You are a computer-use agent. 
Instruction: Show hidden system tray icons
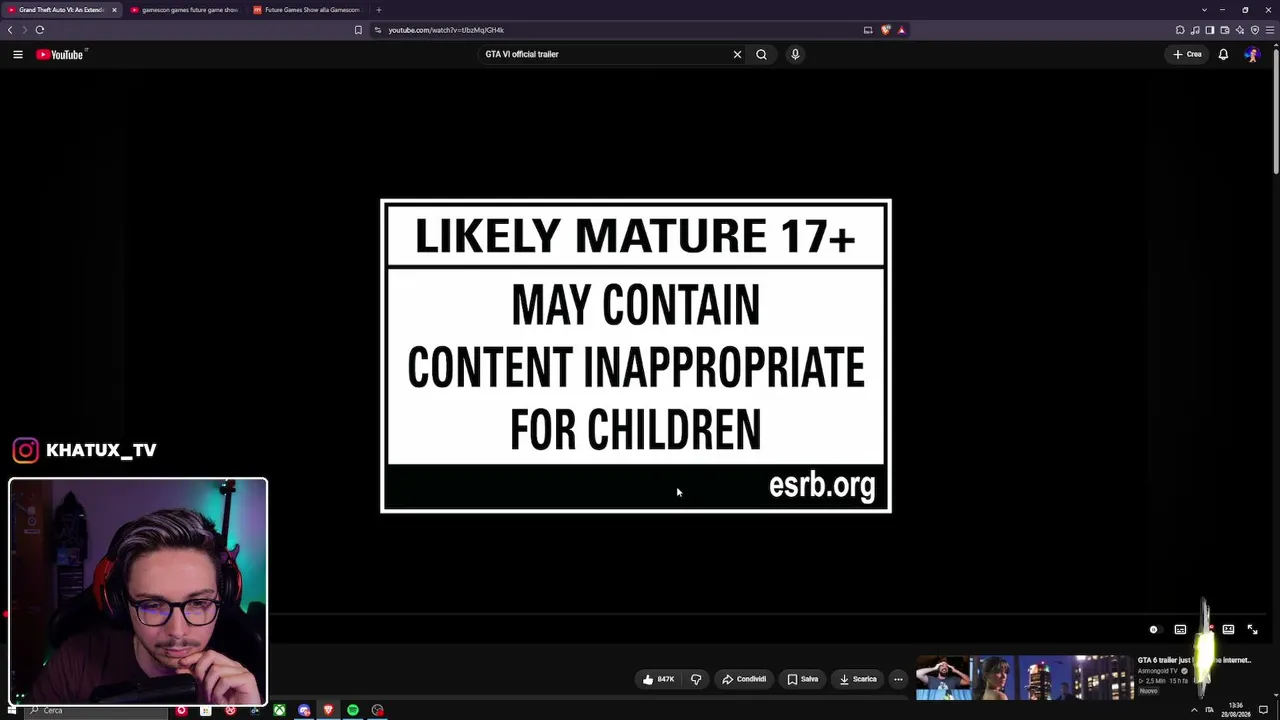click(x=1193, y=710)
